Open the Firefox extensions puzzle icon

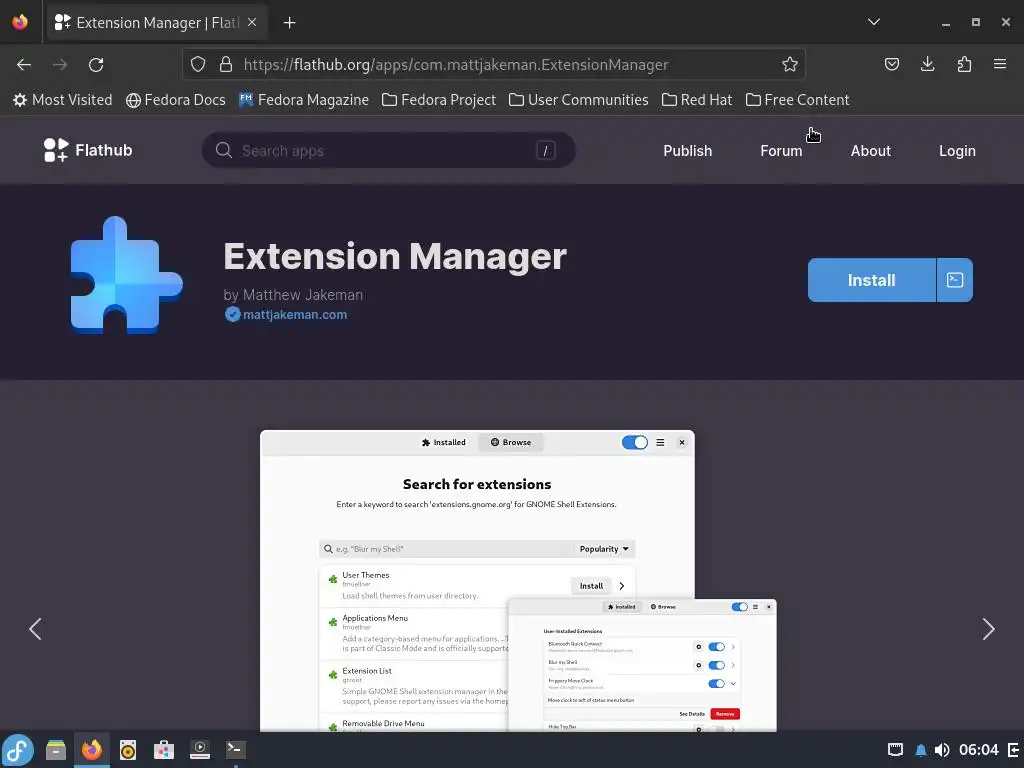(964, 64)
